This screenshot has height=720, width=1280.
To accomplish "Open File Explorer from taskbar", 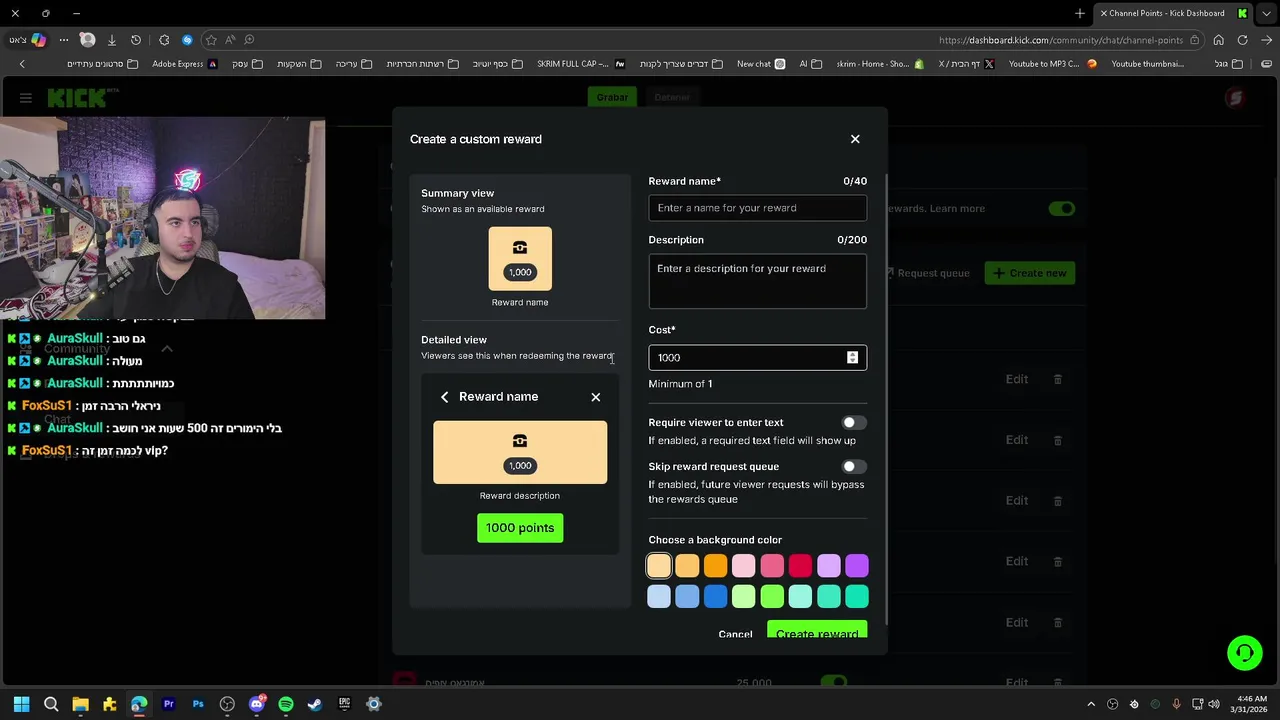I will point(80,704).
